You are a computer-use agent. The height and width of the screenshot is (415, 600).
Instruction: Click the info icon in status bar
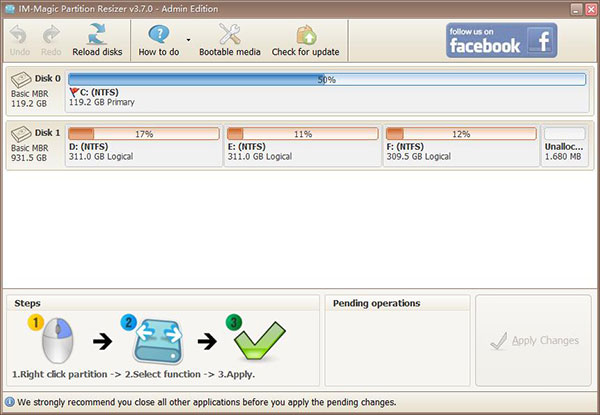(10, 402)
